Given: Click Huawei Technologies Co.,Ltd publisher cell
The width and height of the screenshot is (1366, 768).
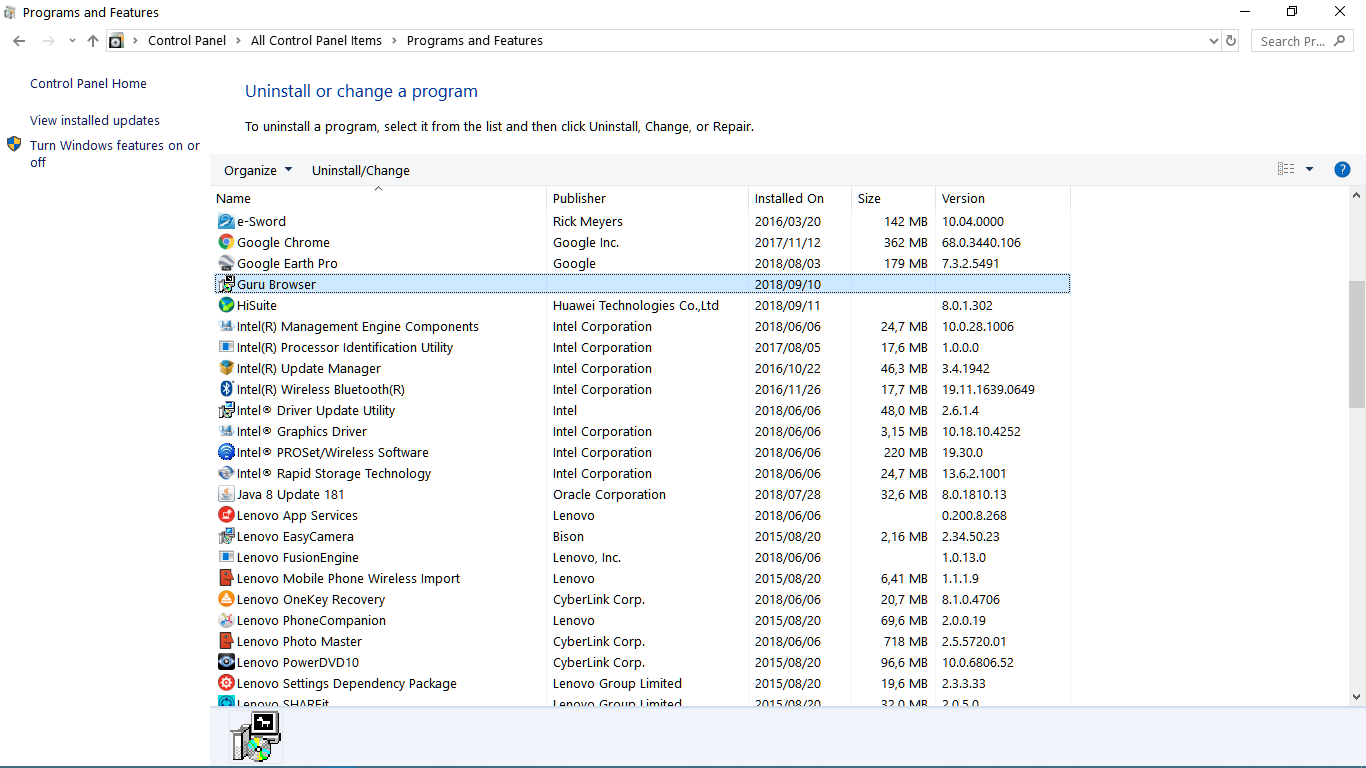Looking at the screenshot, I should (636, 305).
